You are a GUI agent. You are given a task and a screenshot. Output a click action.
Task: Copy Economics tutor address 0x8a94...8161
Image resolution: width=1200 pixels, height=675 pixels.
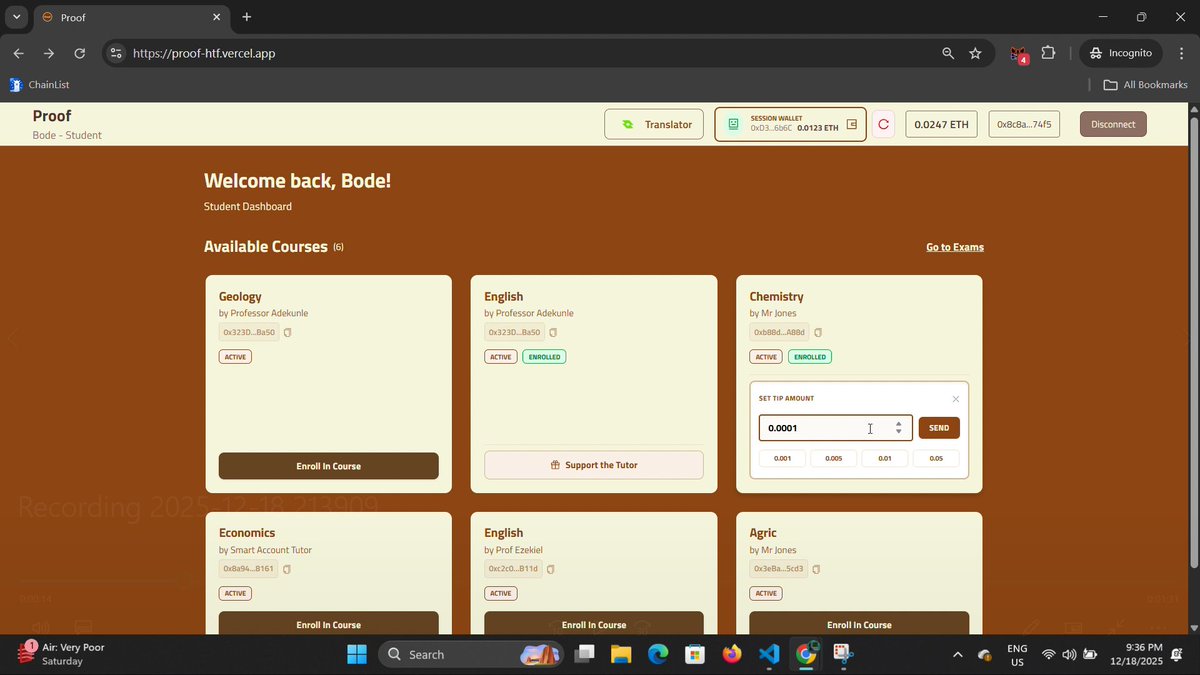(x=287, y=570)
